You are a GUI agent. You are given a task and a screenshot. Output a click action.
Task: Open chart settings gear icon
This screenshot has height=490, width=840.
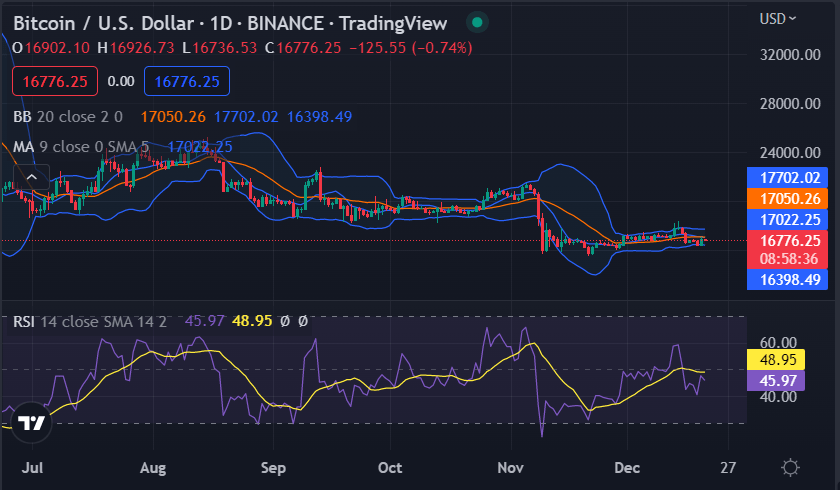tap(790, 468)
